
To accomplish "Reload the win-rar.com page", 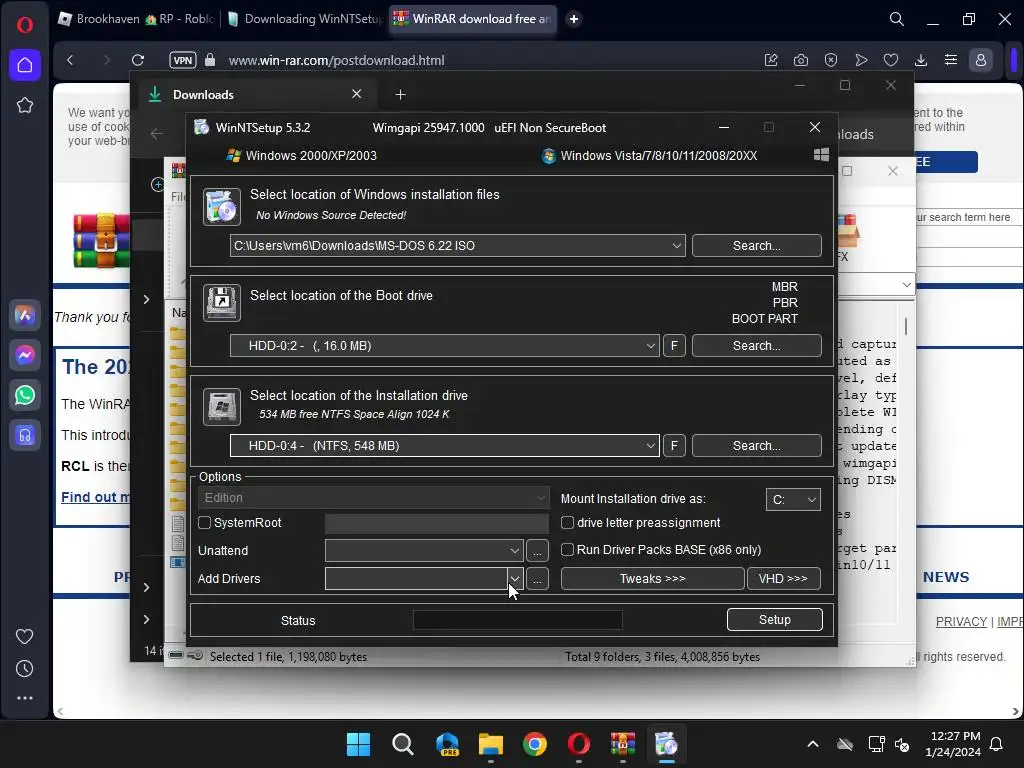I will pyautogui.click(x=138, y=60).
